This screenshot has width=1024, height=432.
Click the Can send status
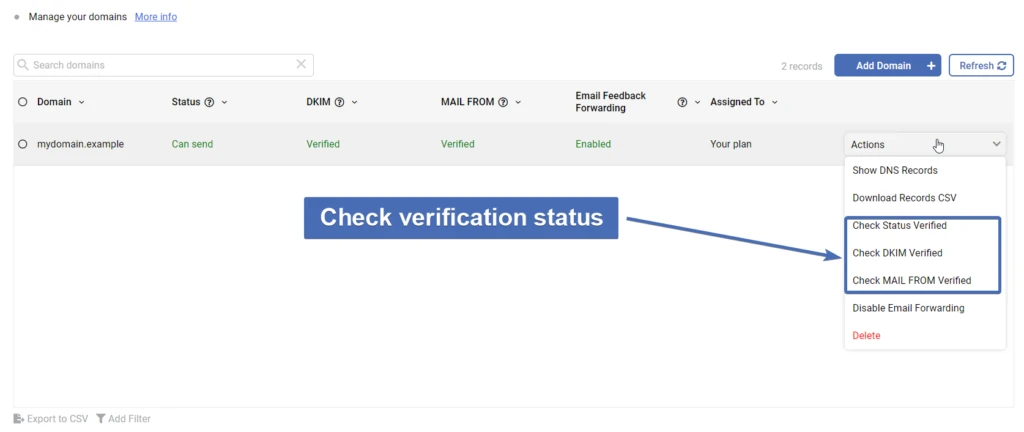coord(192,144)
